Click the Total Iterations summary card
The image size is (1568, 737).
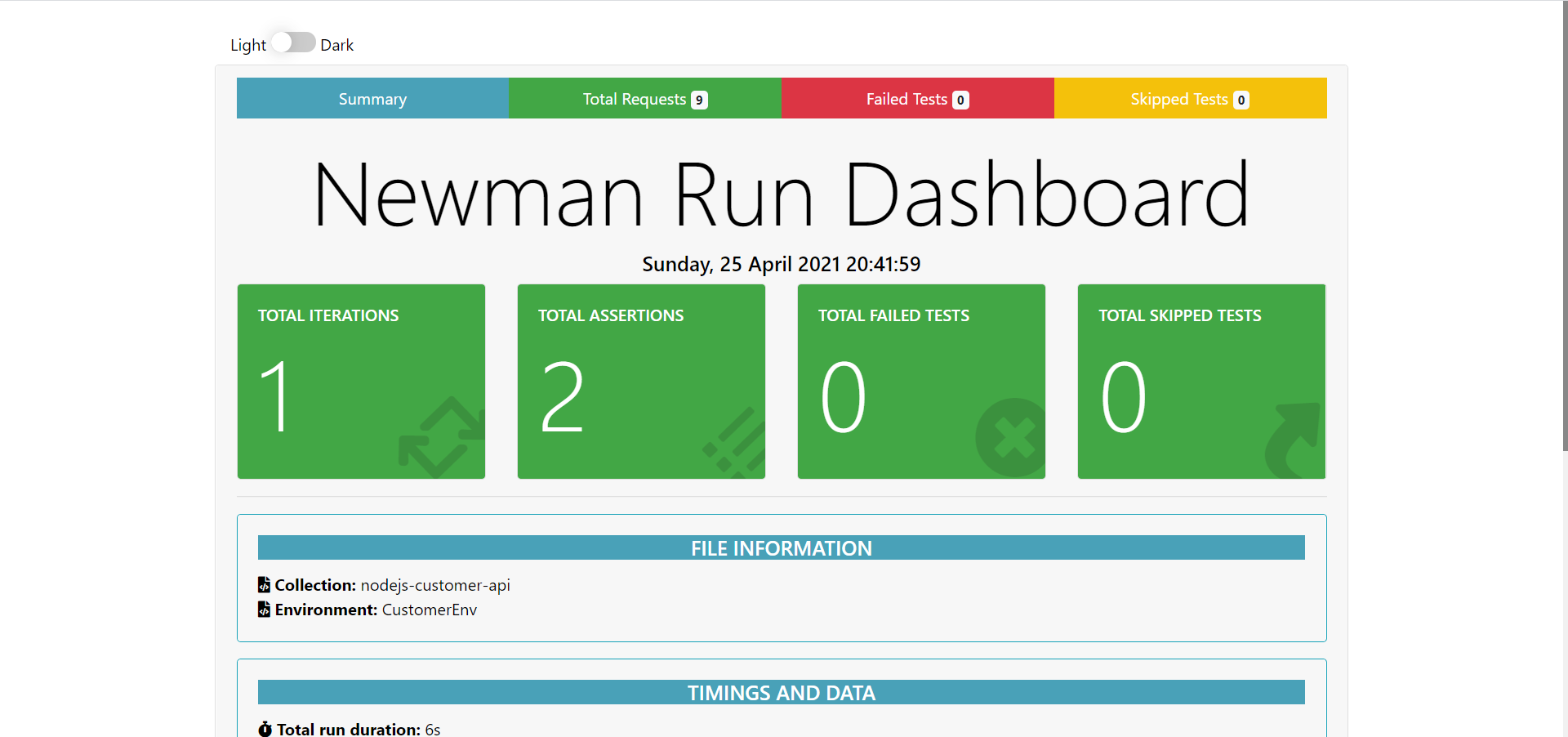(x=360, y=381)
